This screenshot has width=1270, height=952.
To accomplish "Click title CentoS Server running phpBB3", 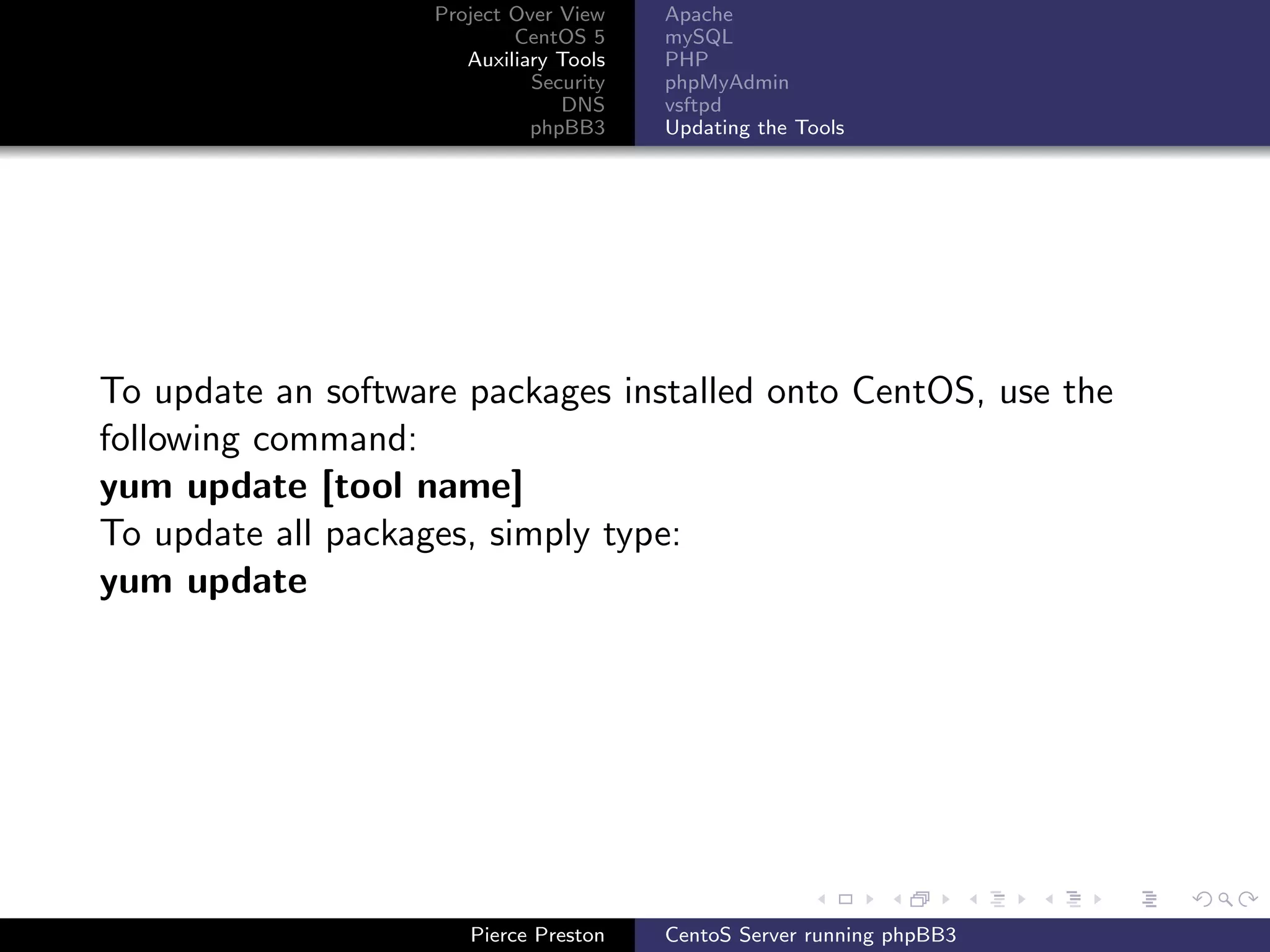I will [x=810, y=935].
